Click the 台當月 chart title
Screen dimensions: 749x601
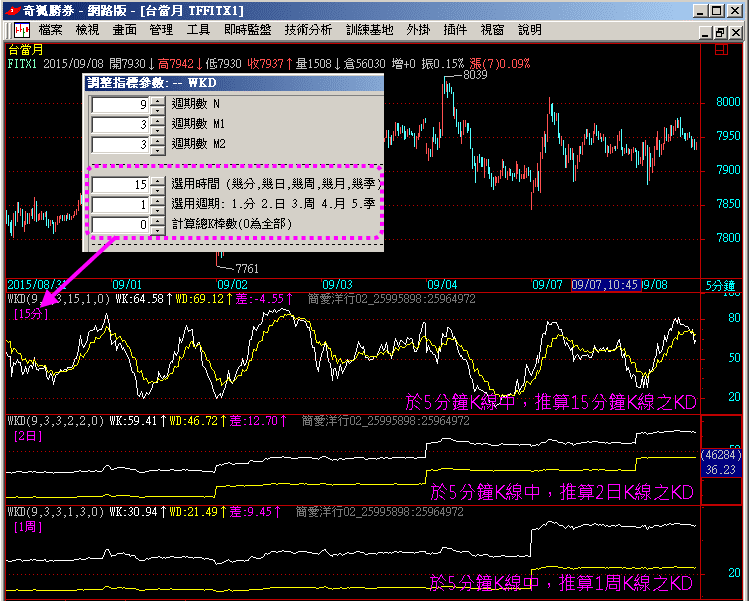click(26, 50)
